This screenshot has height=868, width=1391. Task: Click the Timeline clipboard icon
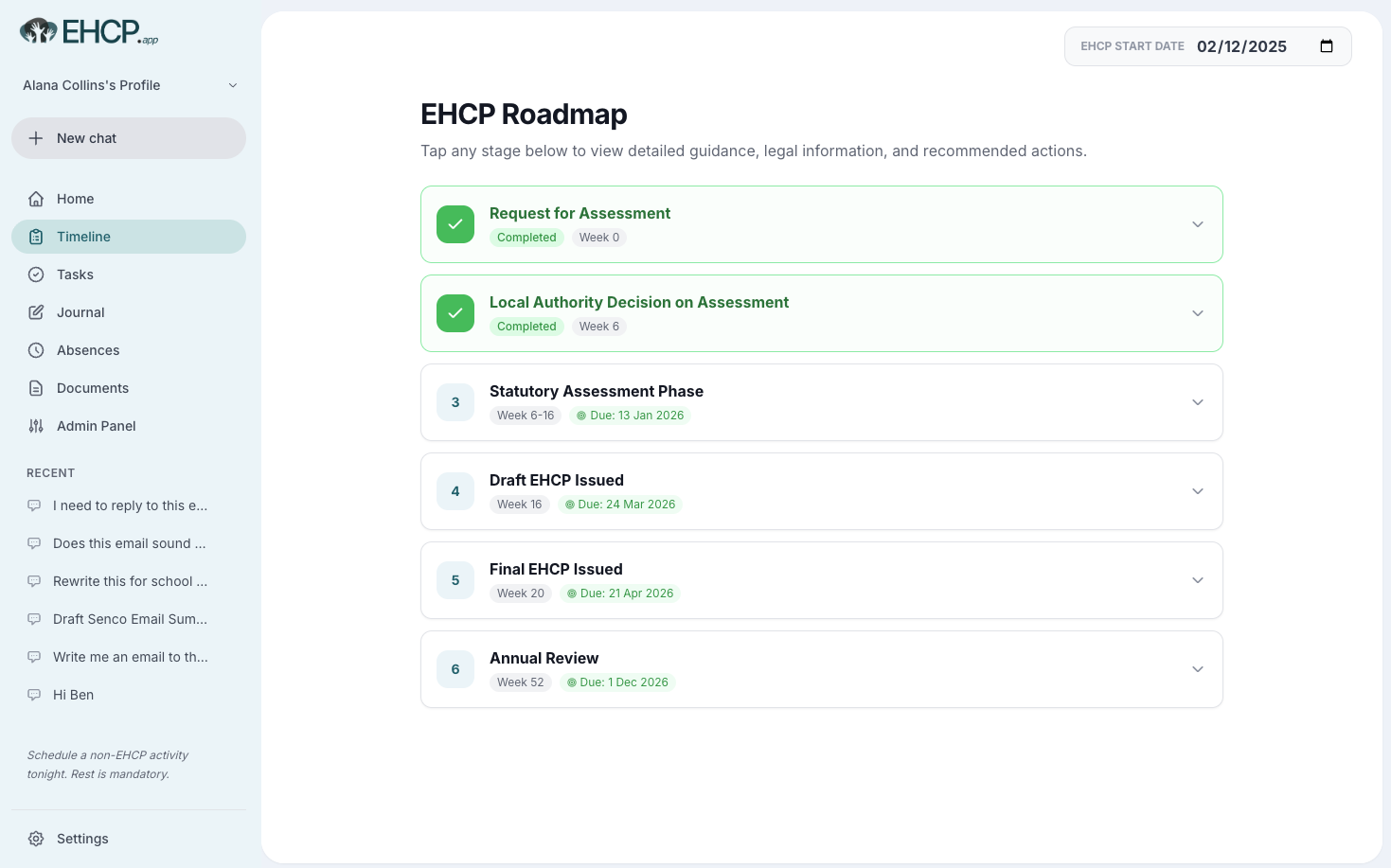36,237
